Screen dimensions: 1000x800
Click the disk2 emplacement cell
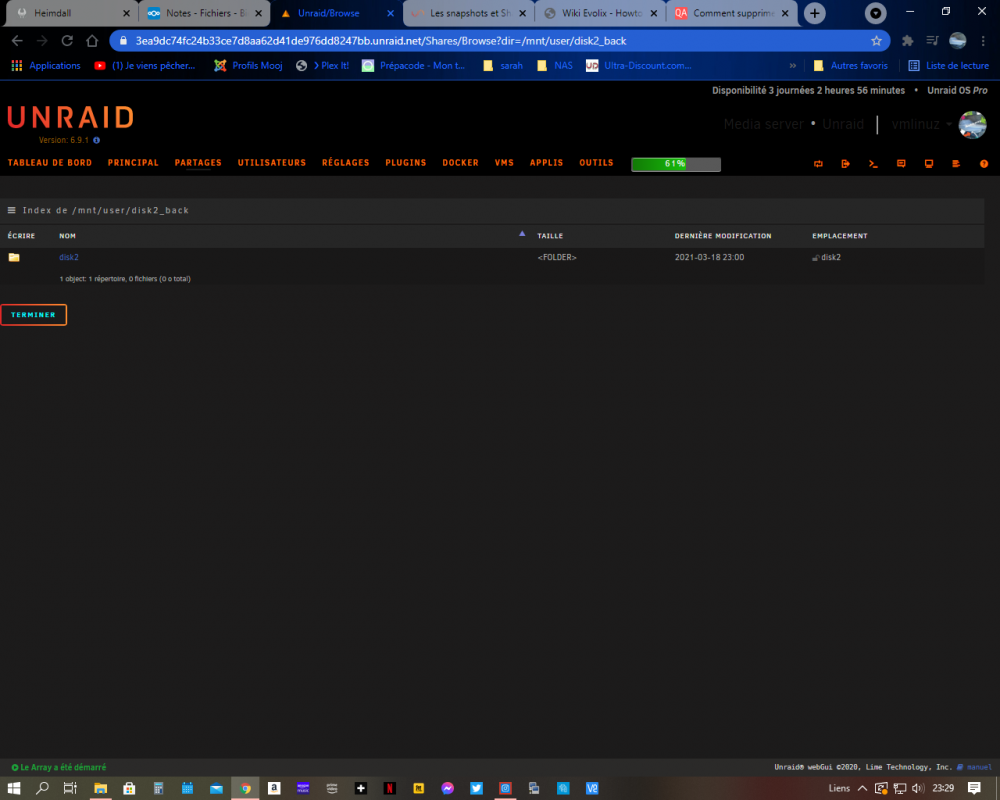[827, 257]
